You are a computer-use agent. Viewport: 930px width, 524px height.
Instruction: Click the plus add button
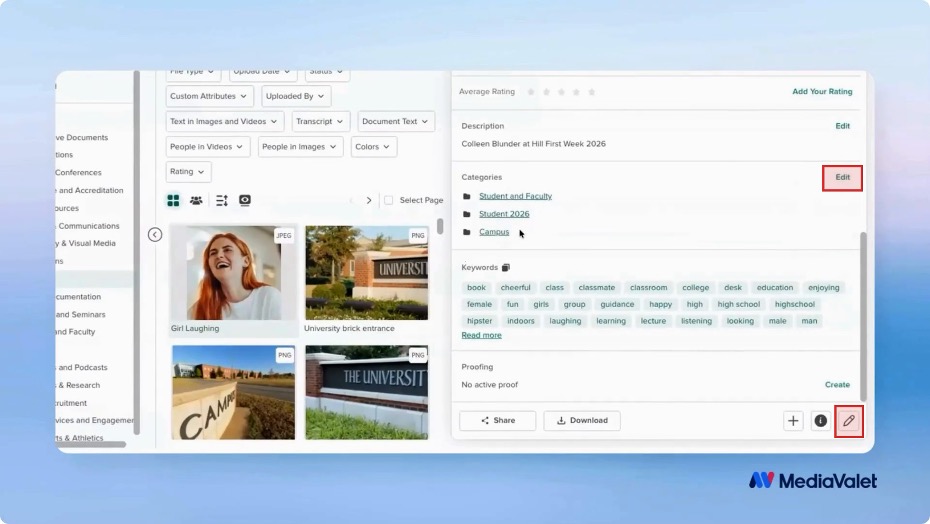tap(793, 421)
